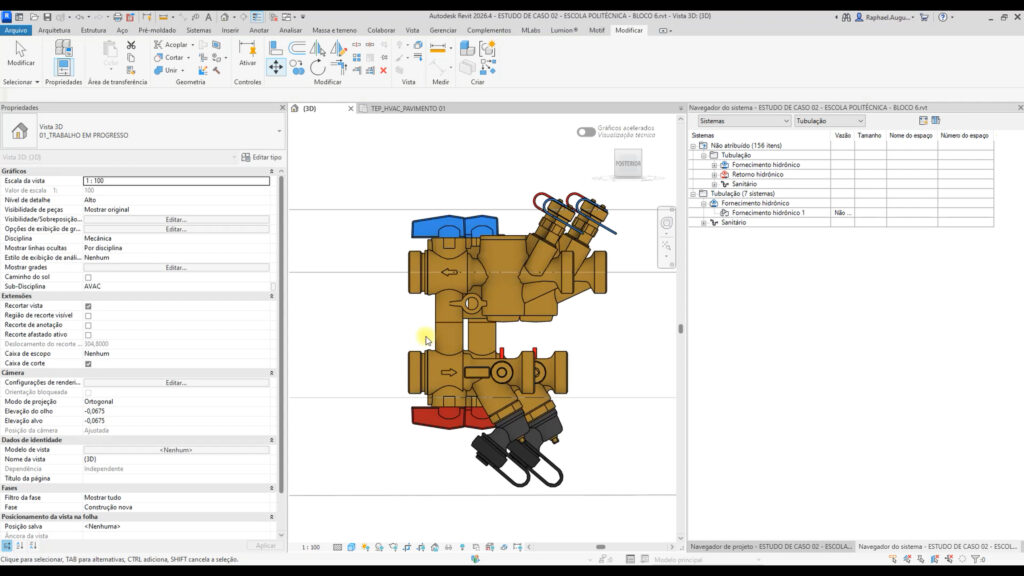1024x576 pixels.
Task: Toggle the Gráficos acelerados switch
Action: pyautogui.click(x=586, y=132)
